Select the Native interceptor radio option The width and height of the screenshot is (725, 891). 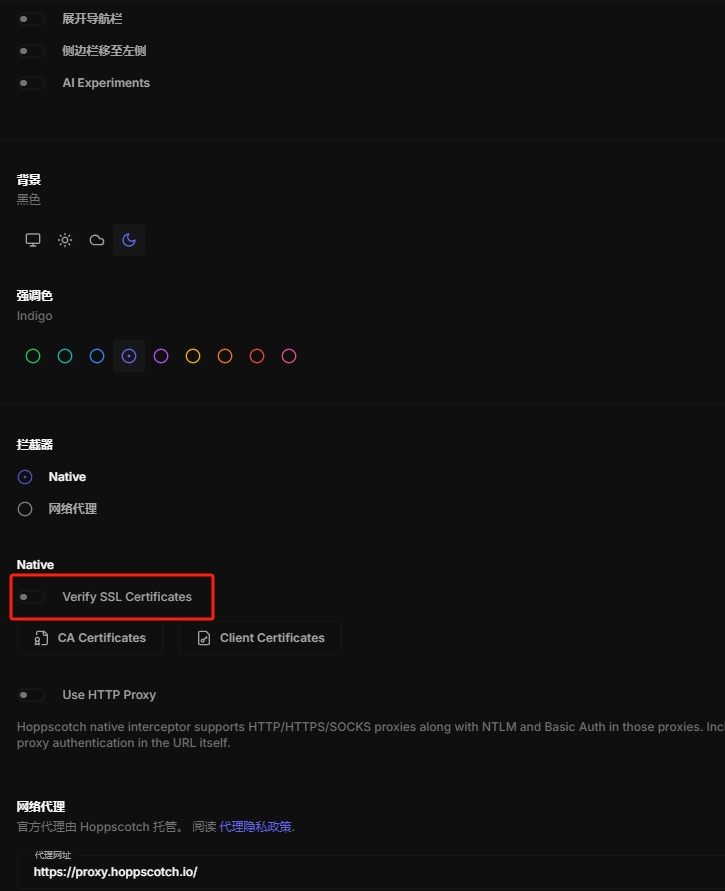pos(26,477)
